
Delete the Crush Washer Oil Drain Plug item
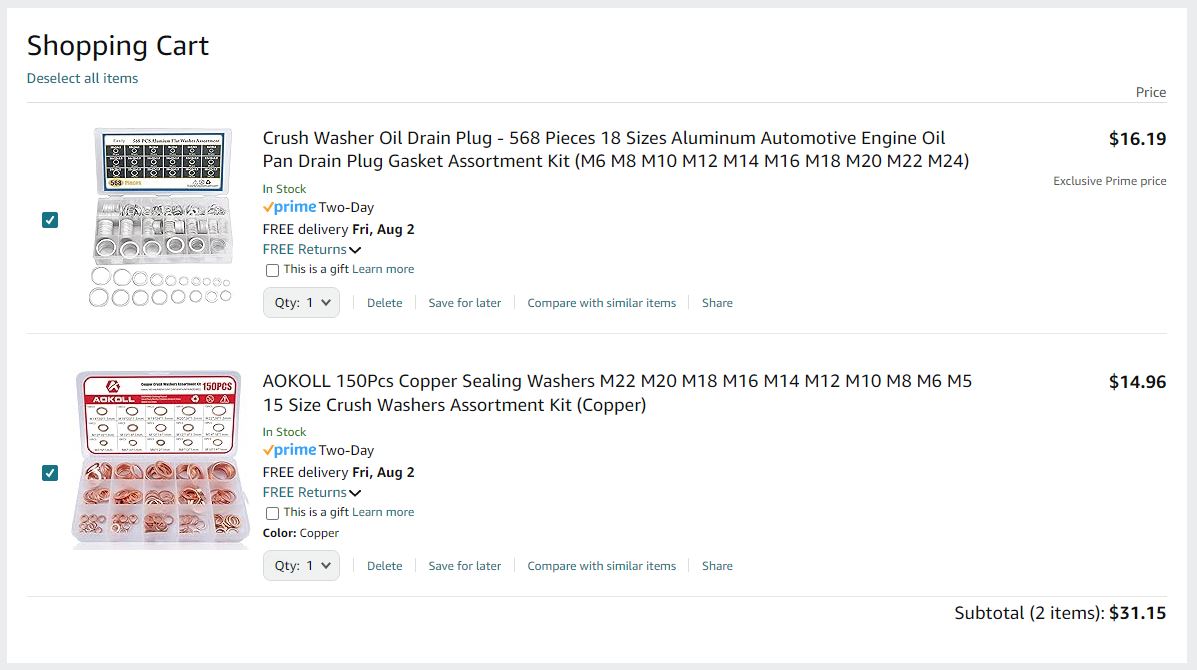384,302
